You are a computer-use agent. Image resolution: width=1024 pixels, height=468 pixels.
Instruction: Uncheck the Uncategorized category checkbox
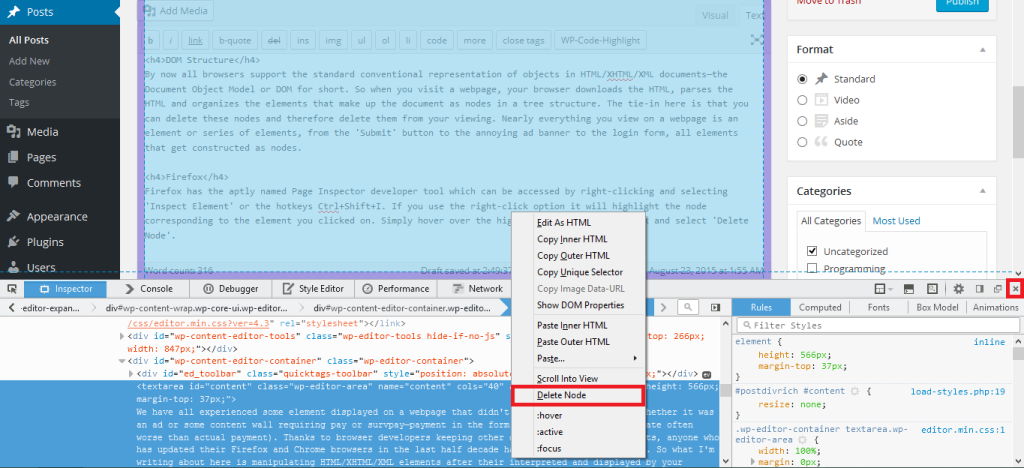pos(812,251)
